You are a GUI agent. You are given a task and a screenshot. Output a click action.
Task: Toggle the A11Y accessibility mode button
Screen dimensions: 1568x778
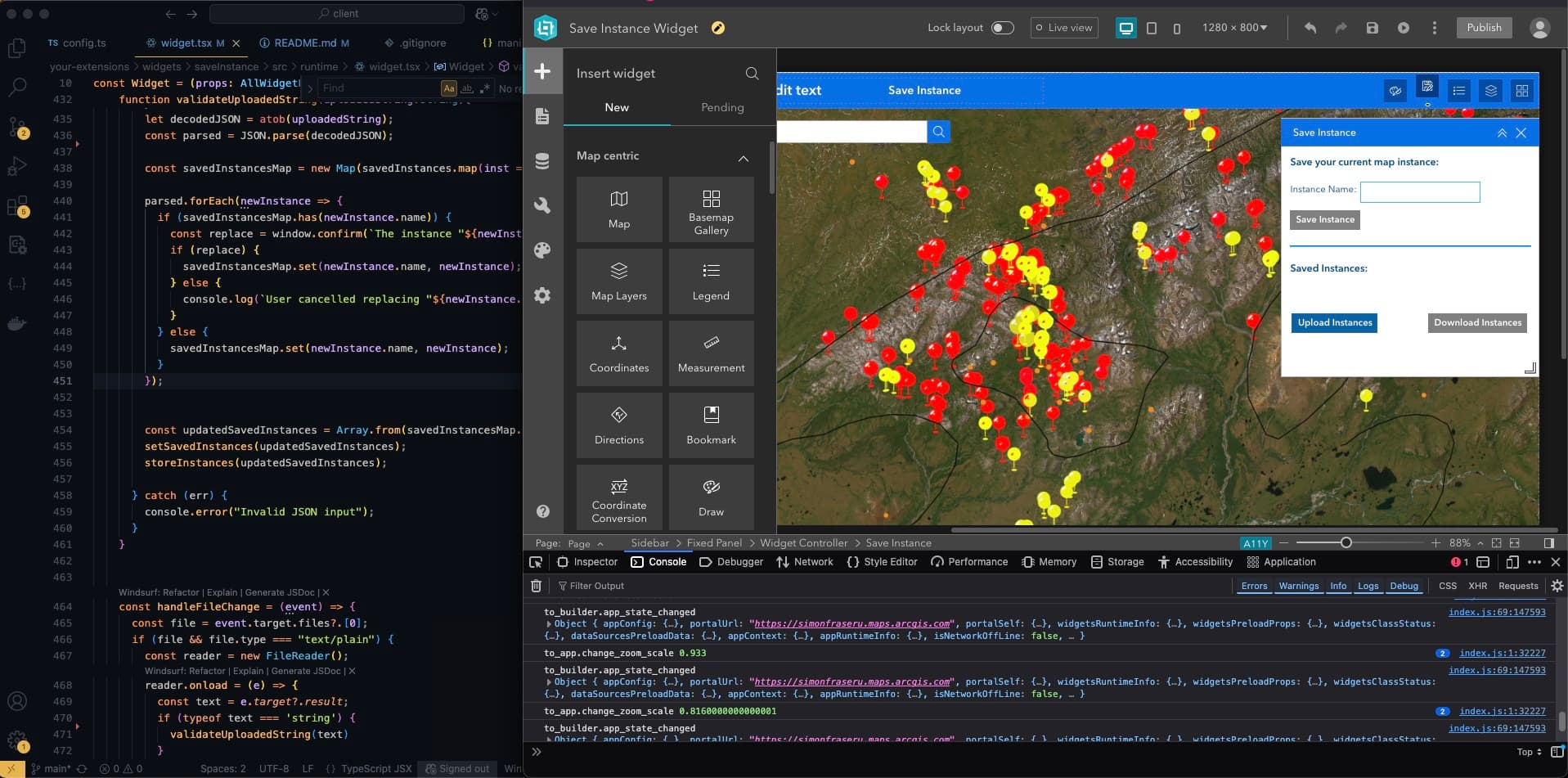click(1256, 543)
